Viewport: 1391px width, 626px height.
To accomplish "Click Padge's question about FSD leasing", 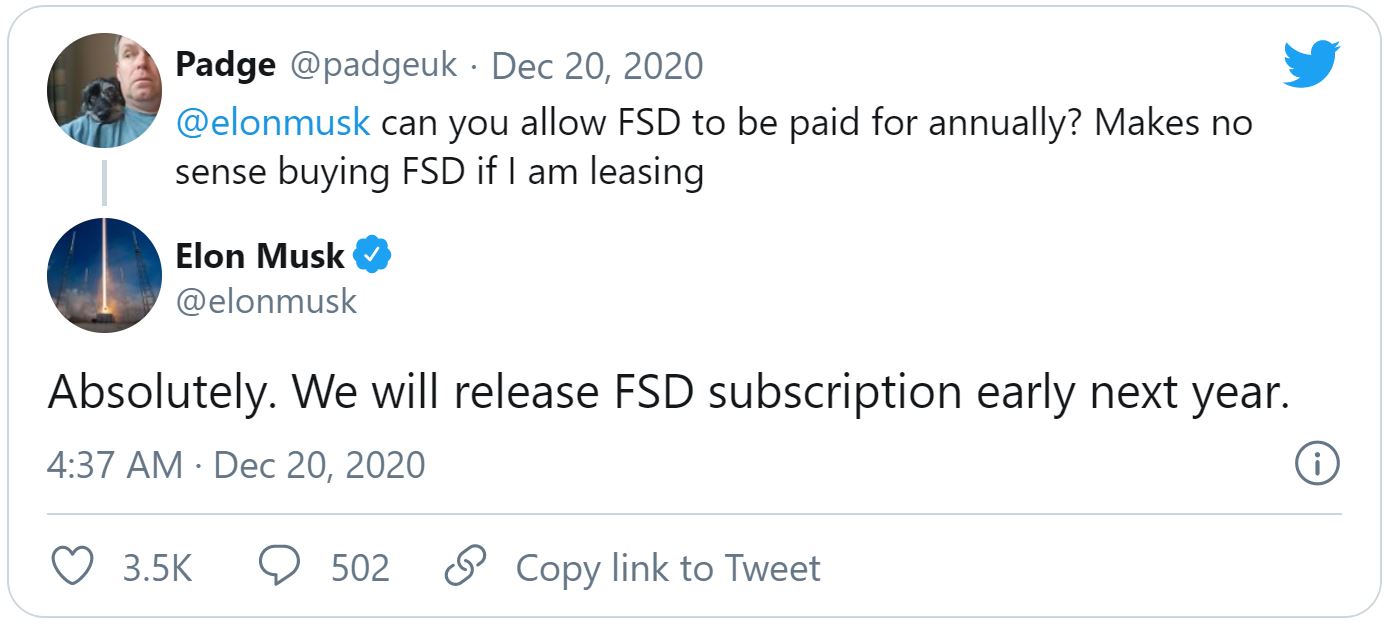I will click(x=713, y=148).
